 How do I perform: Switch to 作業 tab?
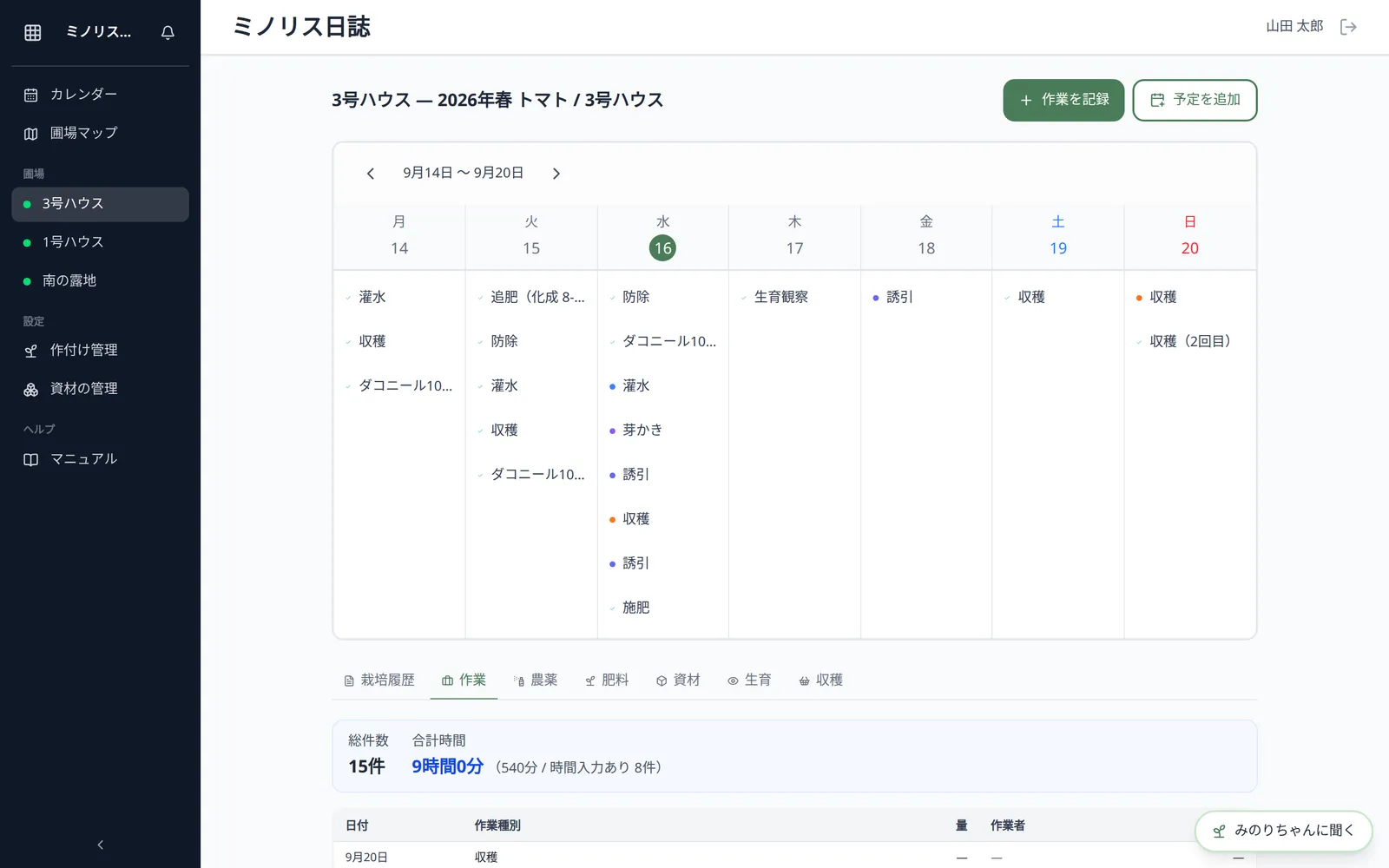coord(464,681)
